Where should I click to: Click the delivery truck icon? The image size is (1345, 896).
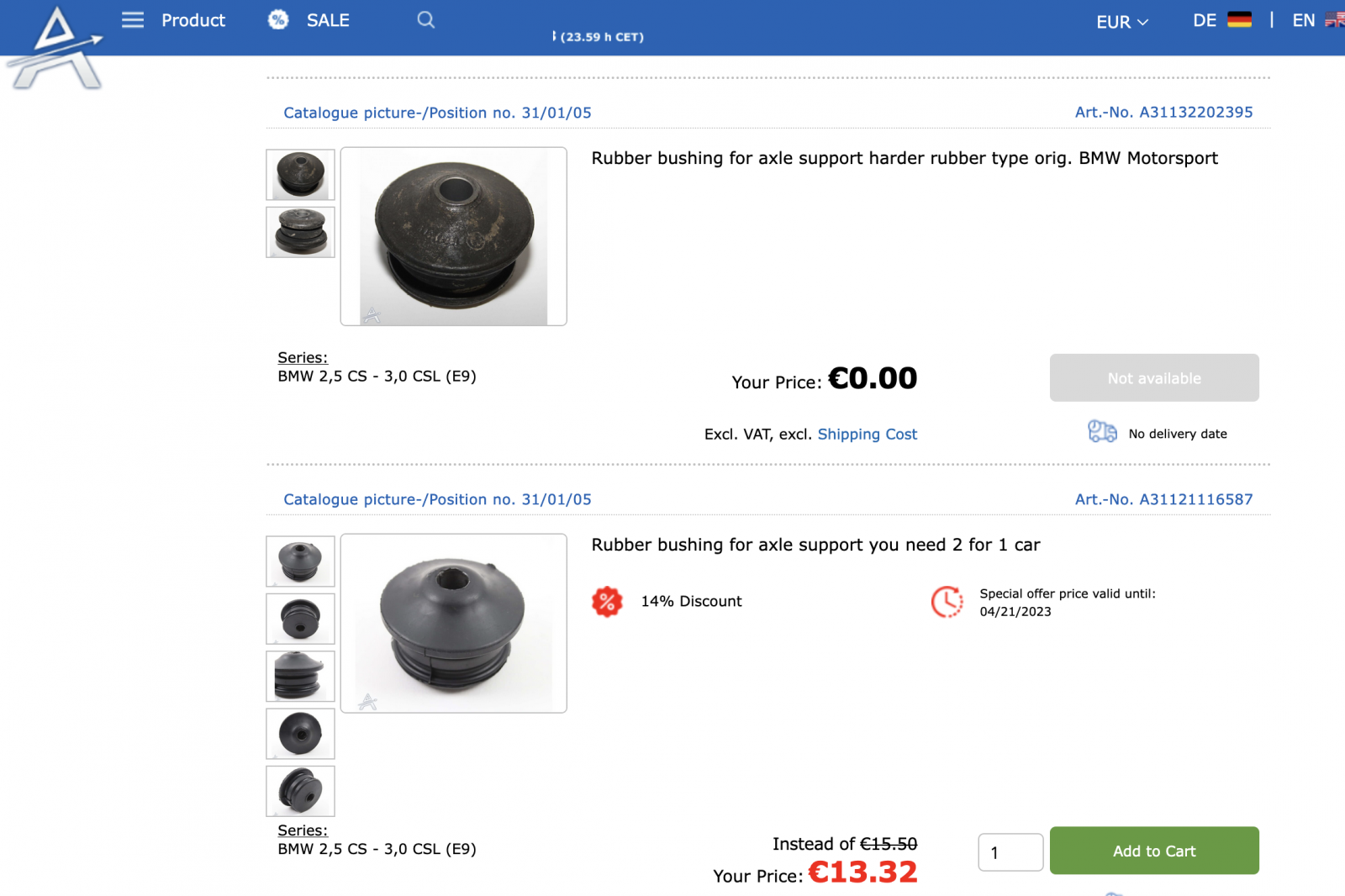pos(1102,432)
